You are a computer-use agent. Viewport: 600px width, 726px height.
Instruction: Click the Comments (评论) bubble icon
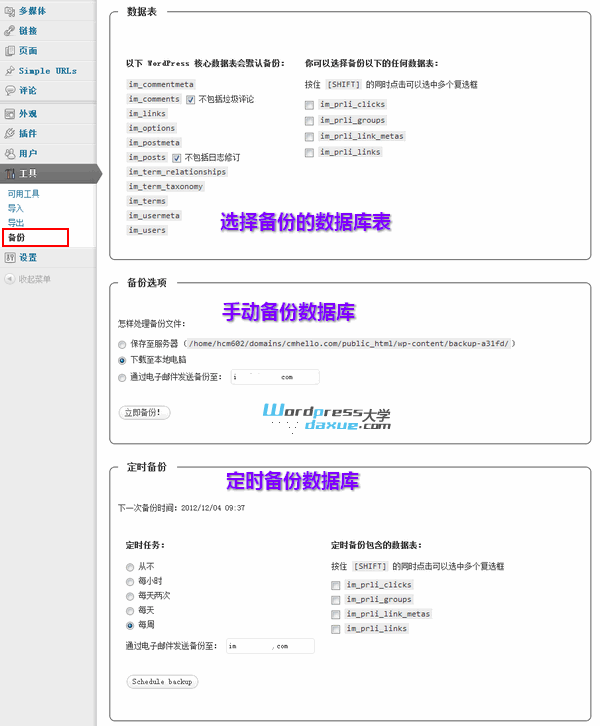pos(9,90)
